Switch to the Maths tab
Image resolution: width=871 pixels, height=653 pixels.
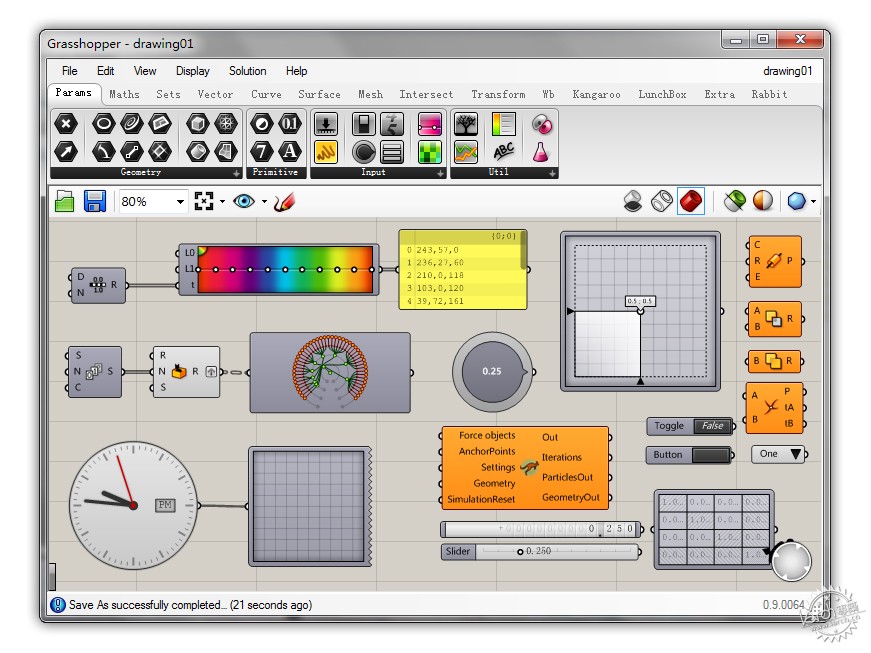[x=124, y=94]
